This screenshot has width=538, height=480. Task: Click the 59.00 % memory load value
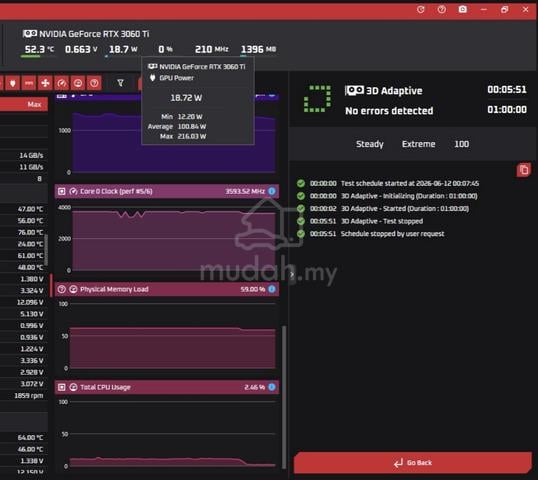253,289
